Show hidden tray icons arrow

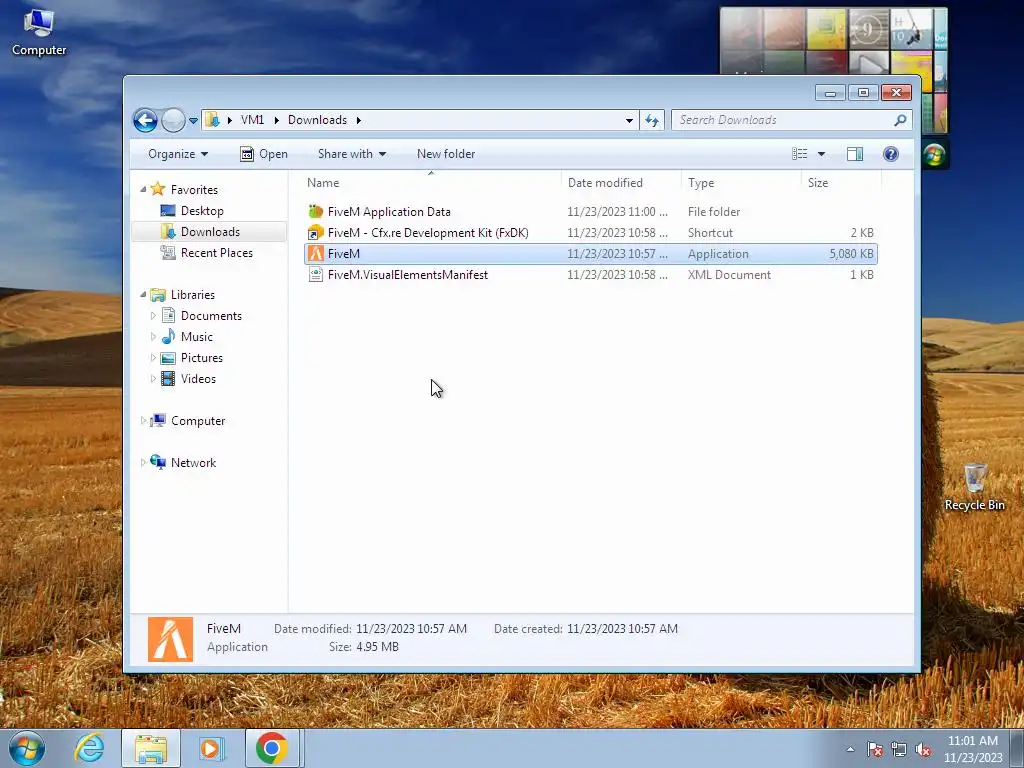point(850,749)
